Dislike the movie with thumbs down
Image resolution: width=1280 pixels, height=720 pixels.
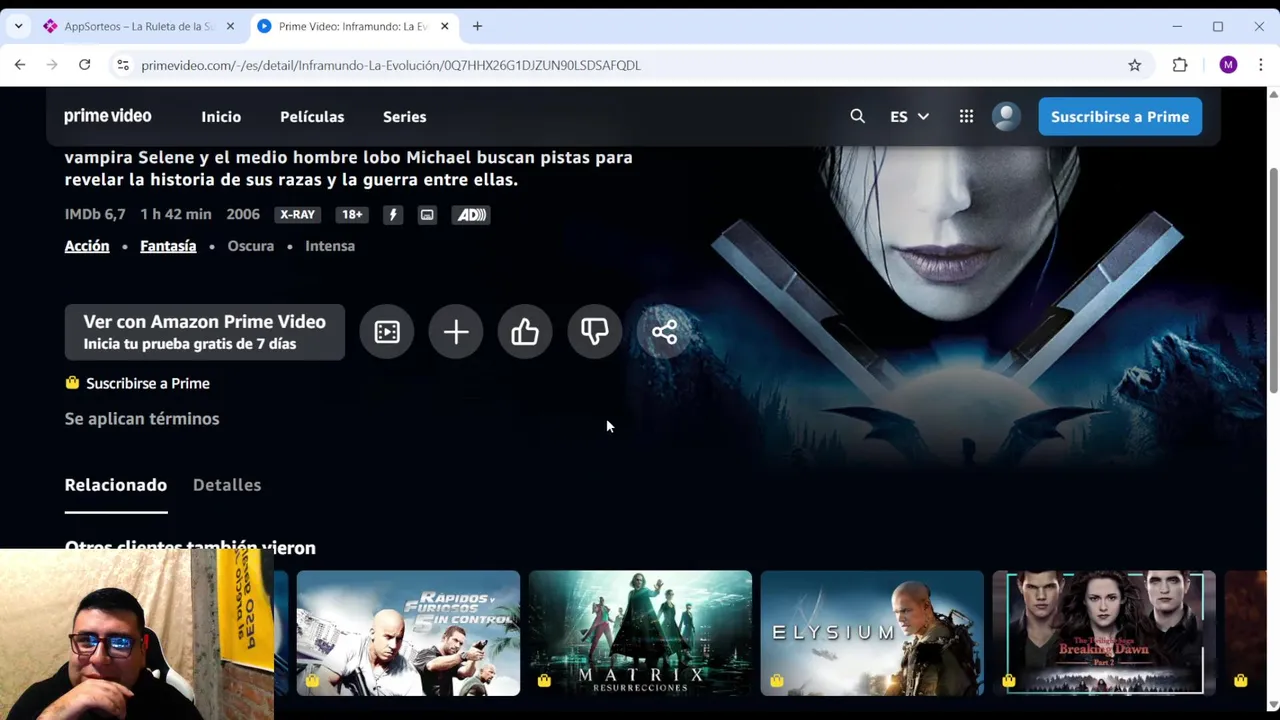pos(595,332)
